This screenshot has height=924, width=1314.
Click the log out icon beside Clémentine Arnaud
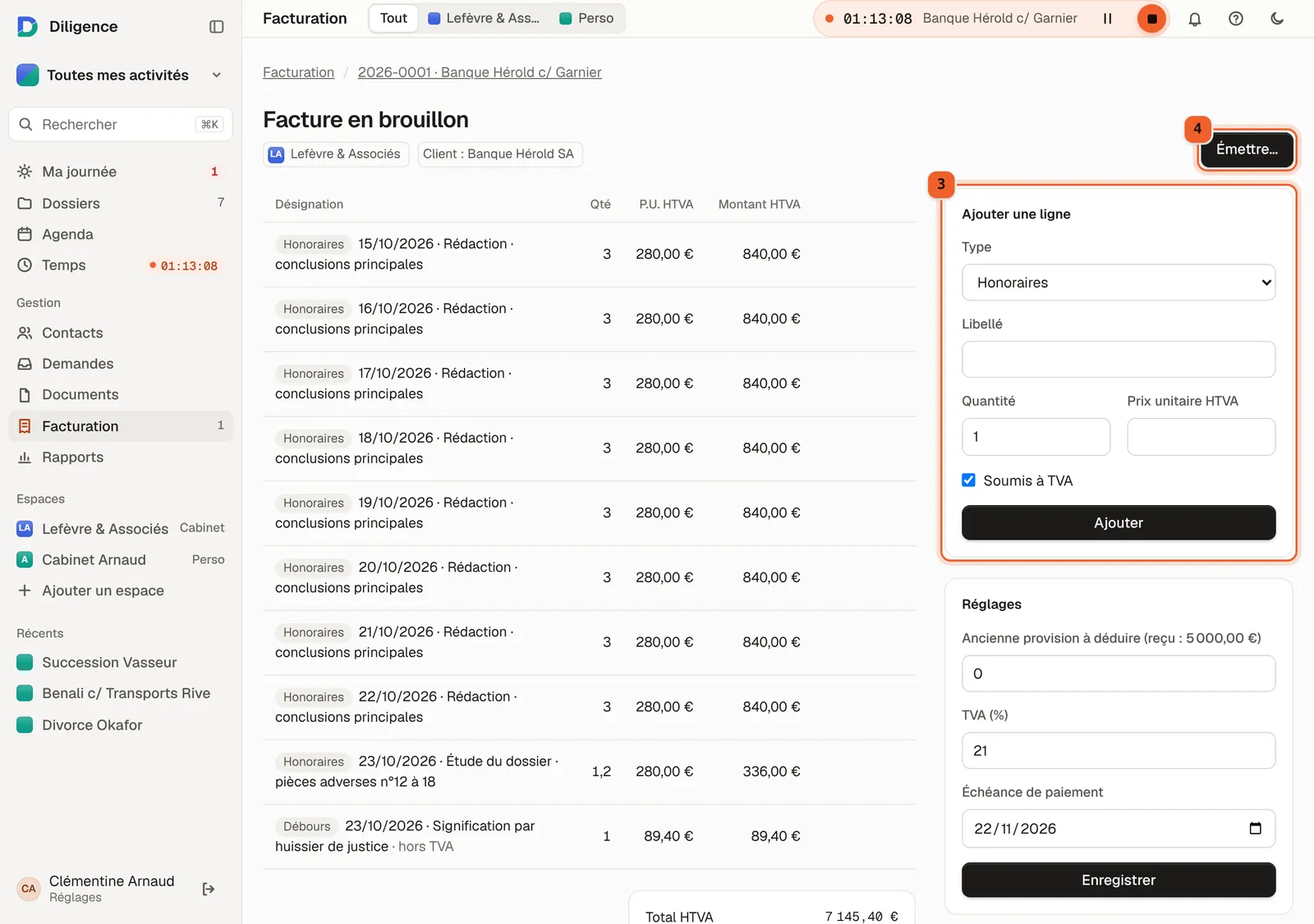coord(209,889)
